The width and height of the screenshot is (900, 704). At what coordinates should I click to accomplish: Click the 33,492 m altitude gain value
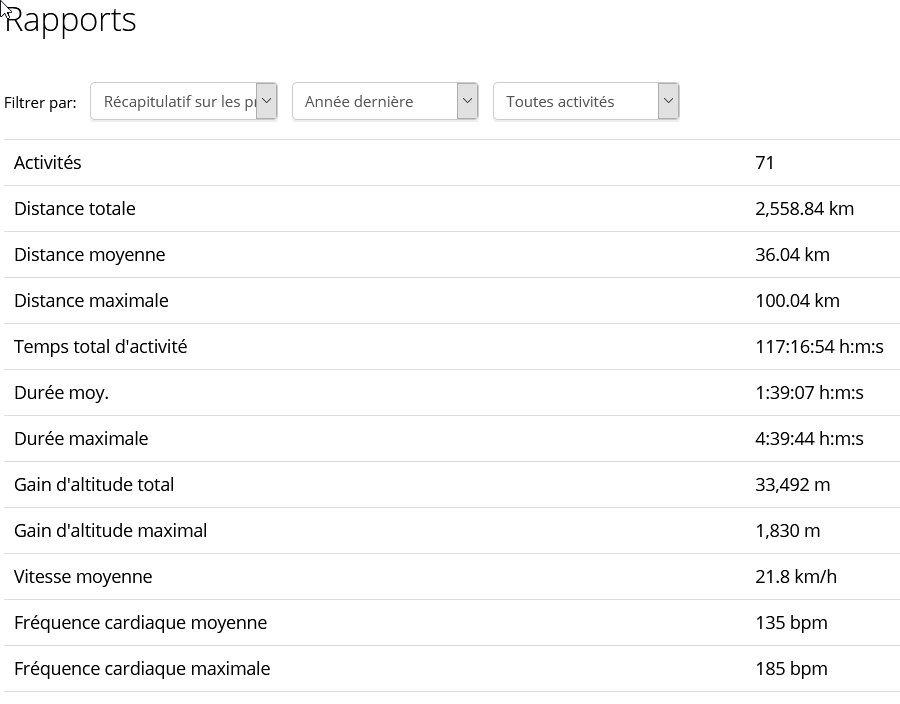click(x=792, y=484)
